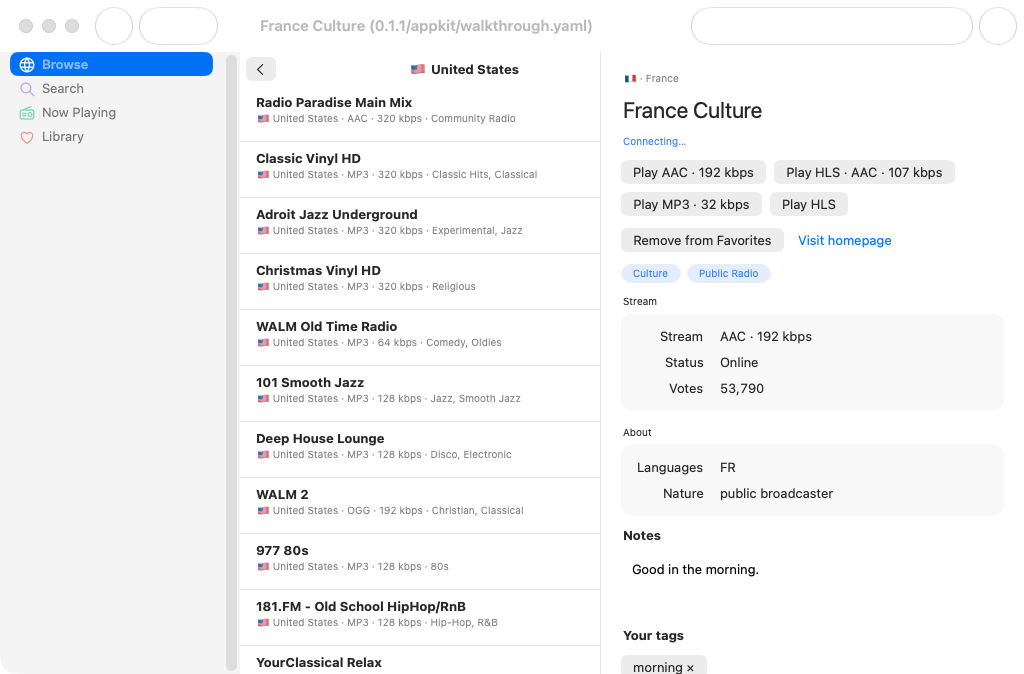The height and width of the screenshot is (674, 1024).
Task: Click the Languages value FR
Action: (728, 468)
